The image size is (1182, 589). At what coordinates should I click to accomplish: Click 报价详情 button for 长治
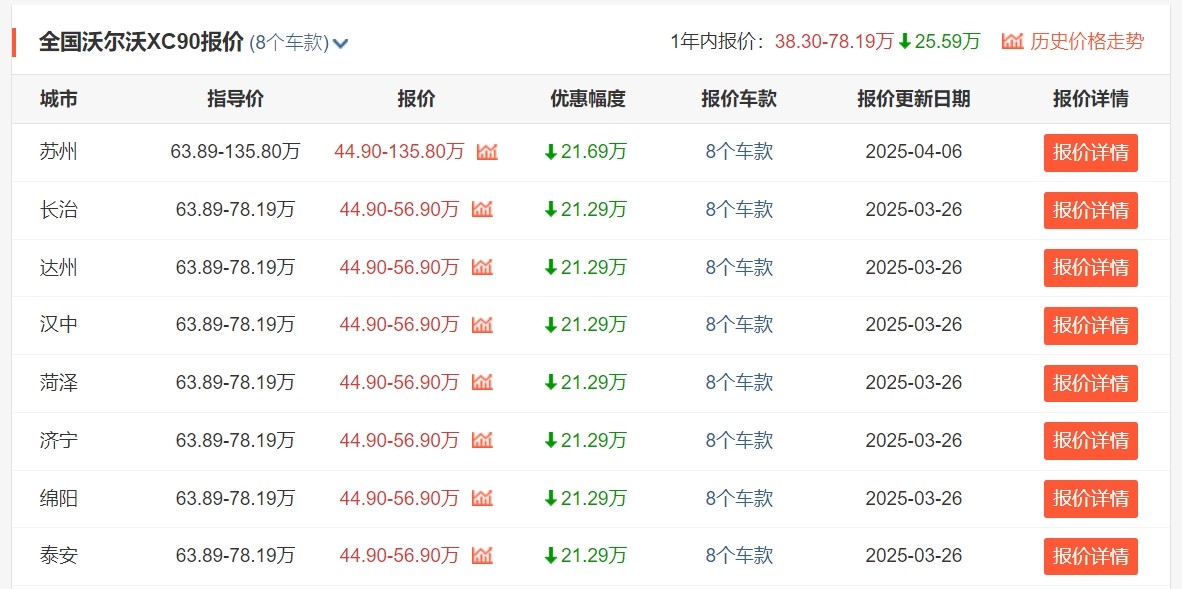1090,210
